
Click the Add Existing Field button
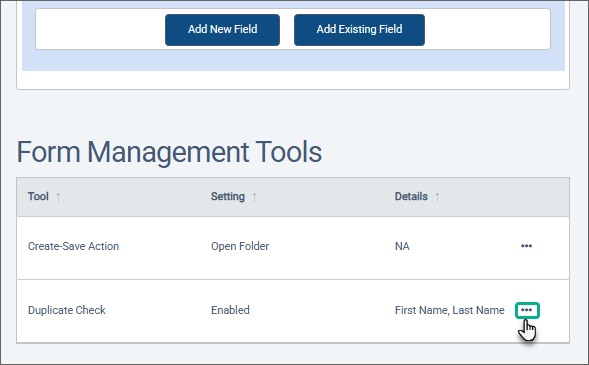pyautogui.click(x=359, y=30)
